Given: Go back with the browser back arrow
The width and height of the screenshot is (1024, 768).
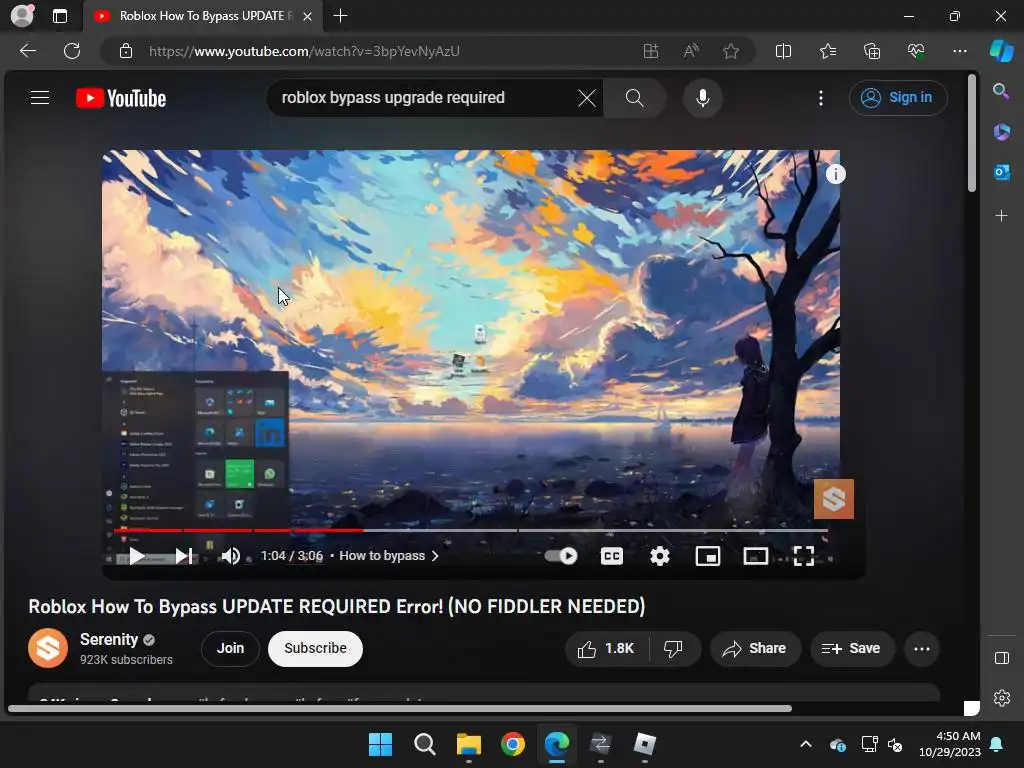Looking at the screenshot, I should (28, 51).
